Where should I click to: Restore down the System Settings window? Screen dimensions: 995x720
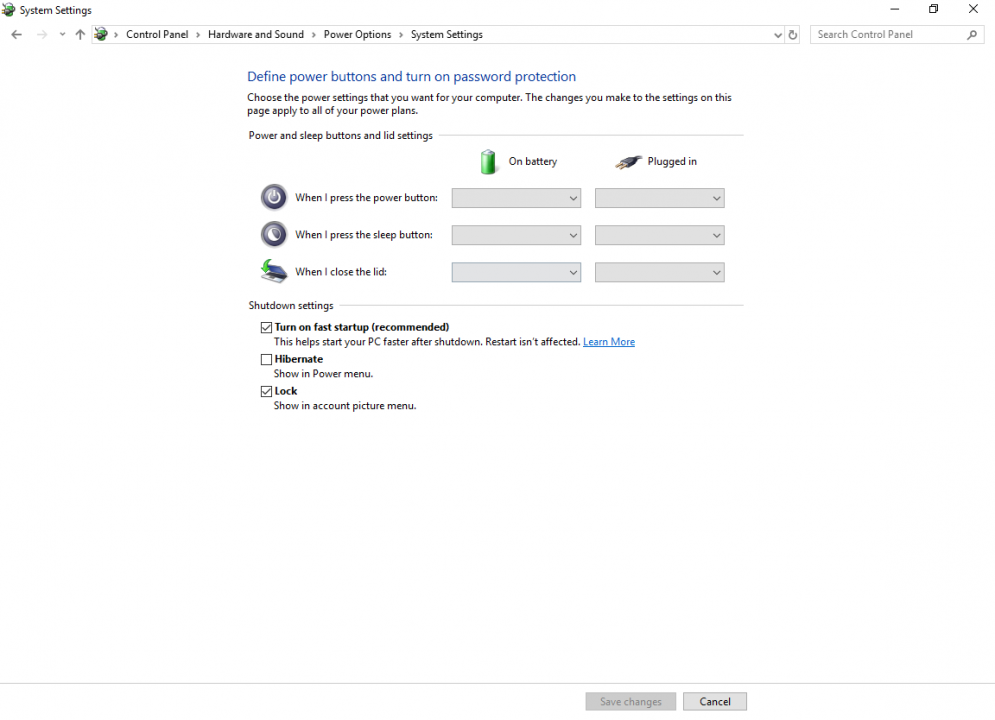coord(933,10)
